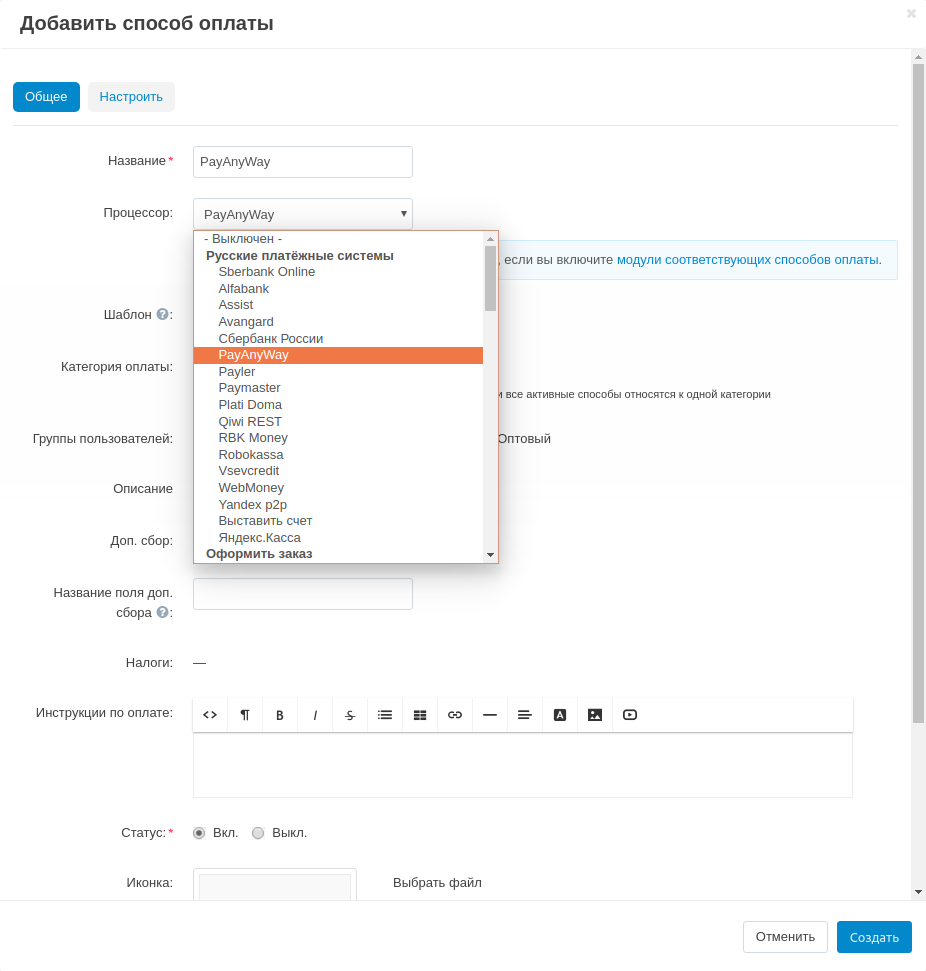Viewport: 926px width, 971px height.
Task: Toggle HTML code view in editor
Action: 210,715
